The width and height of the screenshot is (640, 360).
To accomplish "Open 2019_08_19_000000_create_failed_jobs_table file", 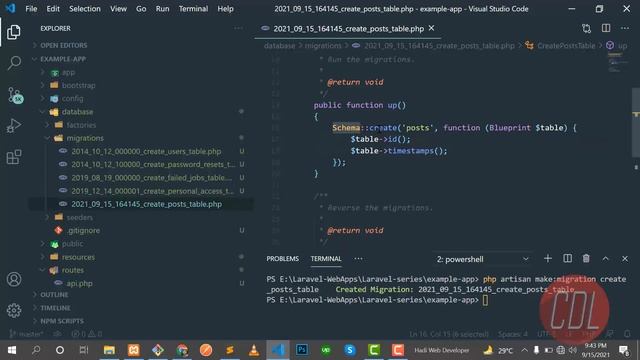I will (x=151, y=178).
